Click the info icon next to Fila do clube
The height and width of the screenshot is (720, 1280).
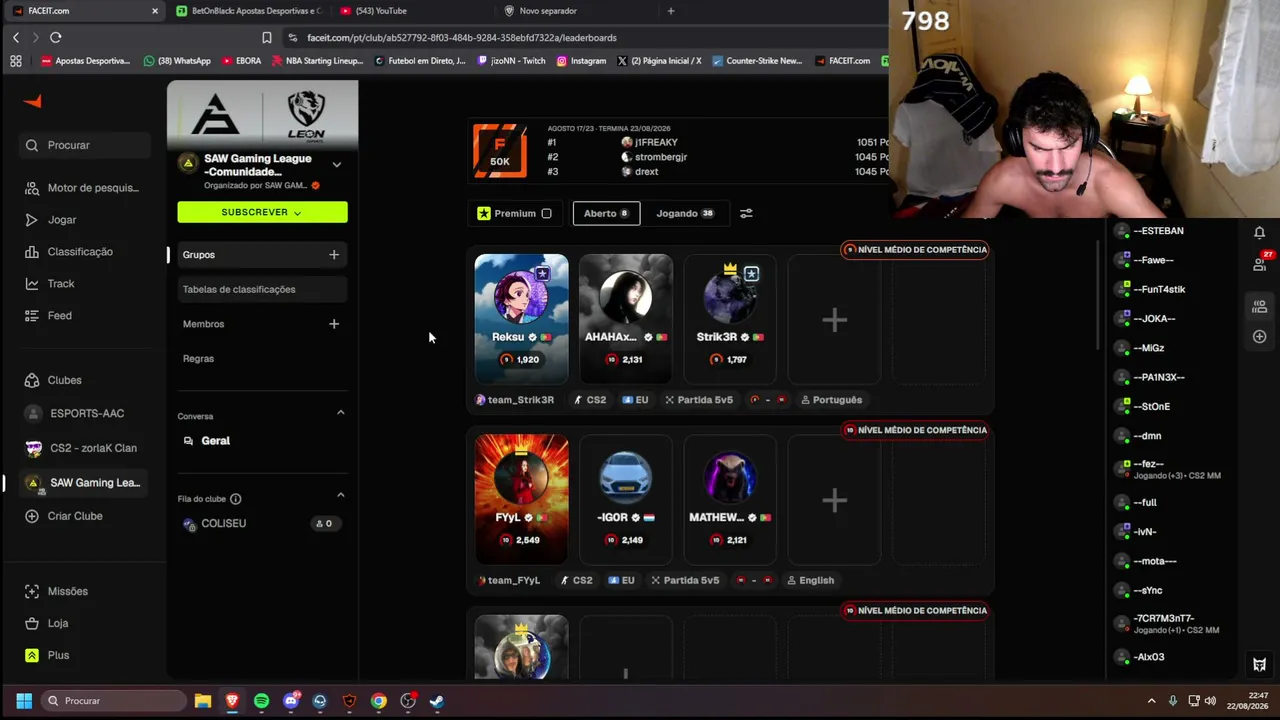pos(236,499)
